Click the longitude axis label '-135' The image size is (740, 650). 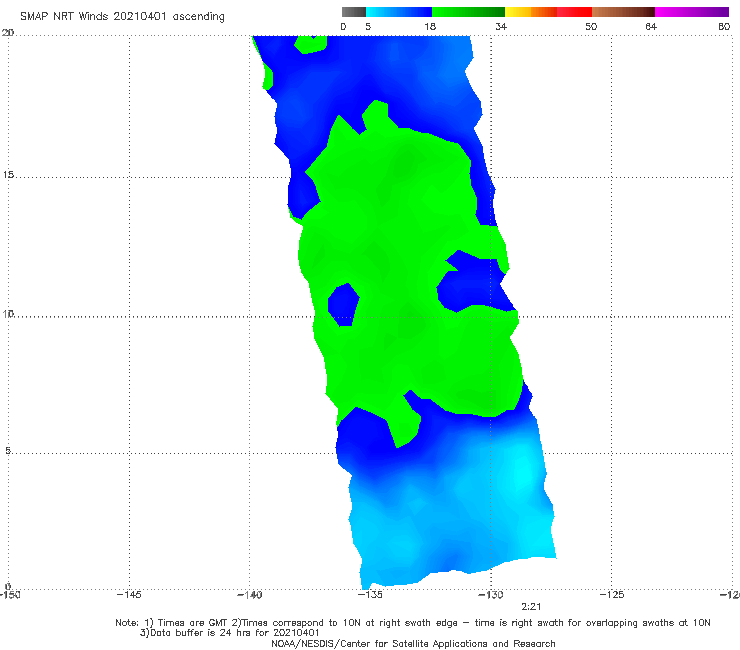(370, 595)
